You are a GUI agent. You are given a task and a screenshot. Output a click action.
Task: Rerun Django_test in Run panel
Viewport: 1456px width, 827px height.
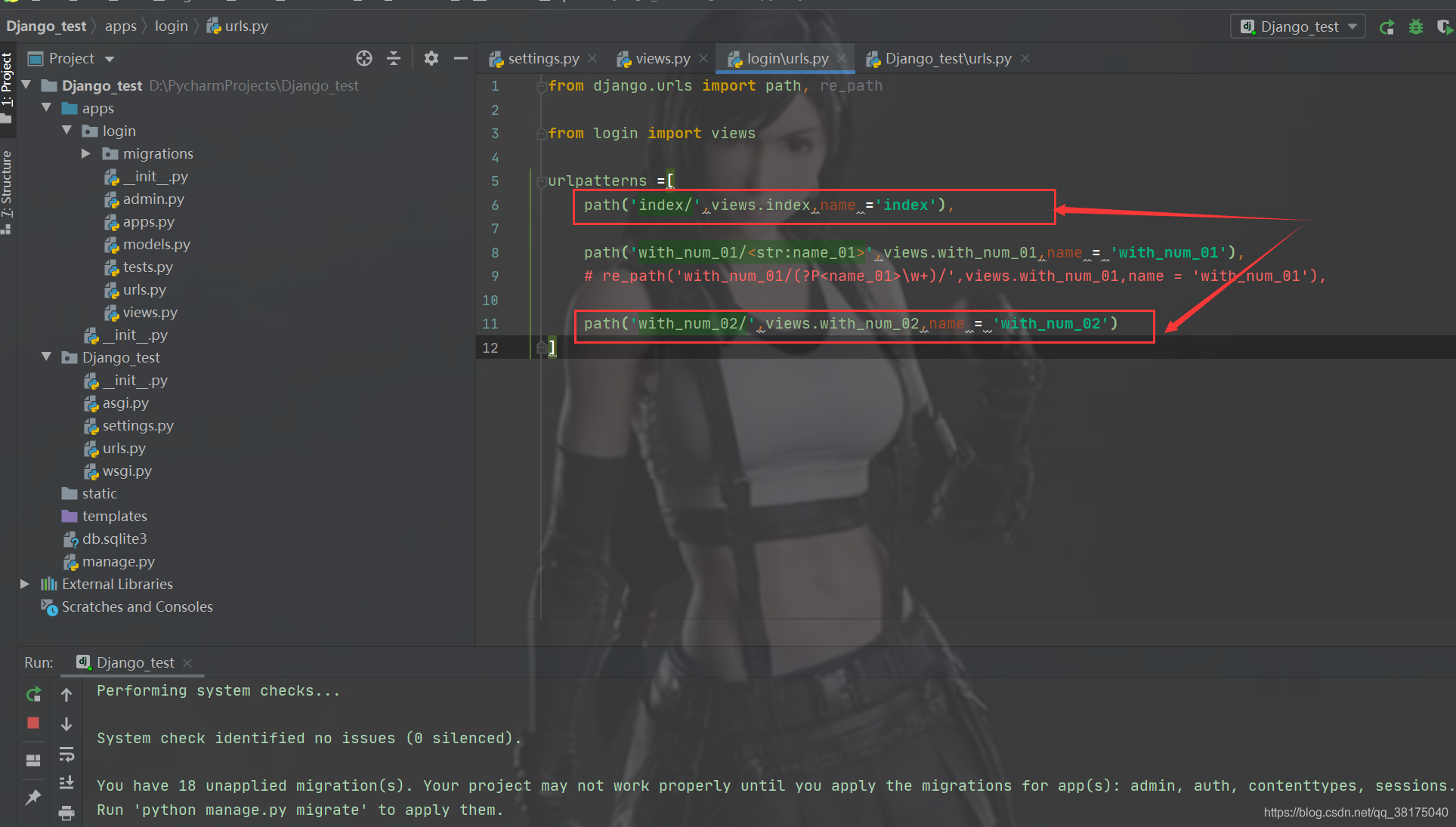(33, 694)
